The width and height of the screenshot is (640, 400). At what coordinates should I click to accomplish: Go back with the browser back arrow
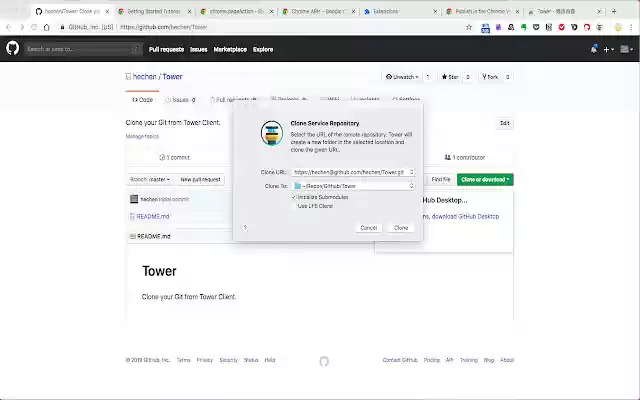point(9,27)
